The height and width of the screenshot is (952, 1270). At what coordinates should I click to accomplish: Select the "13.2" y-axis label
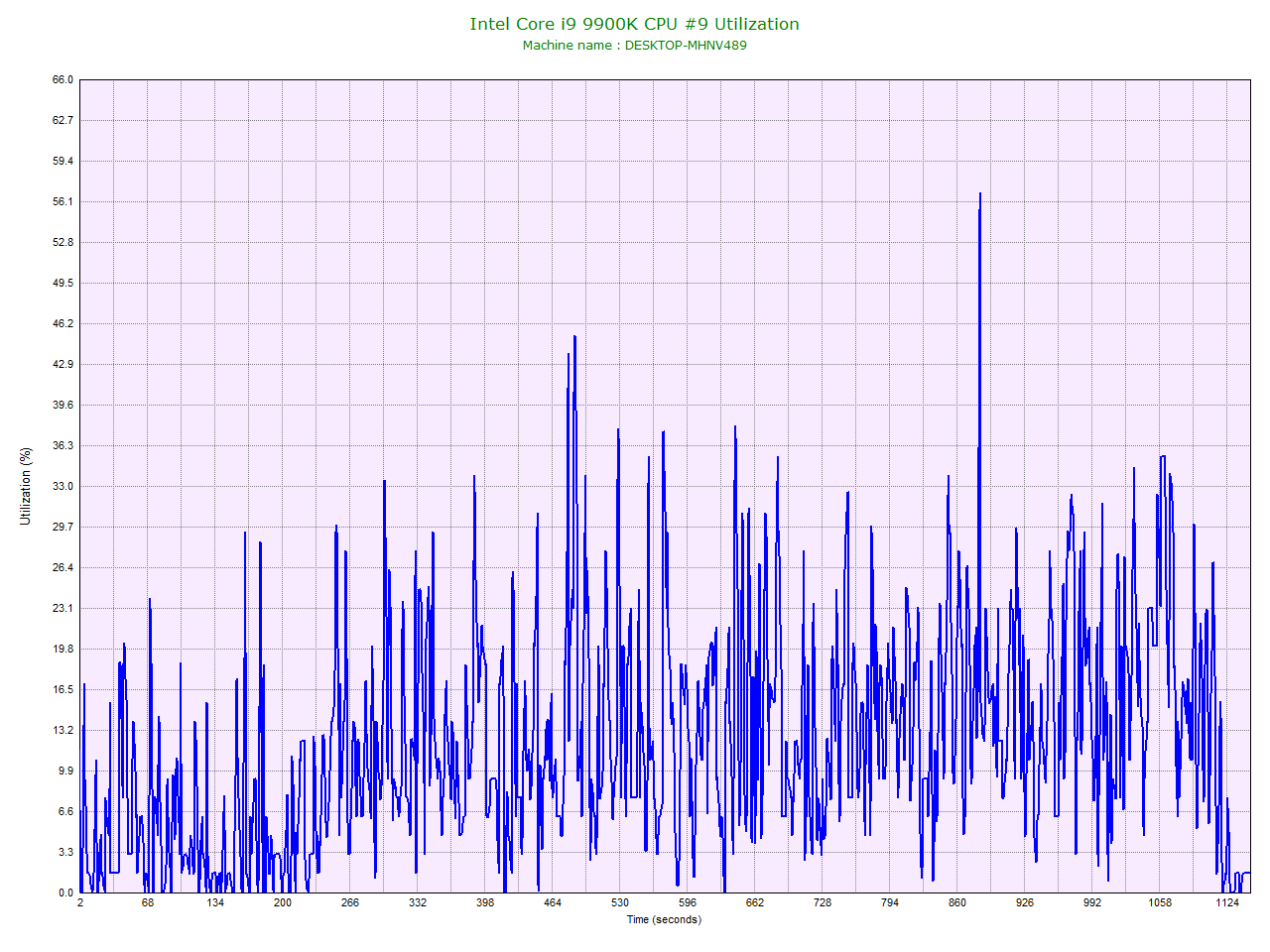[63, 731]
